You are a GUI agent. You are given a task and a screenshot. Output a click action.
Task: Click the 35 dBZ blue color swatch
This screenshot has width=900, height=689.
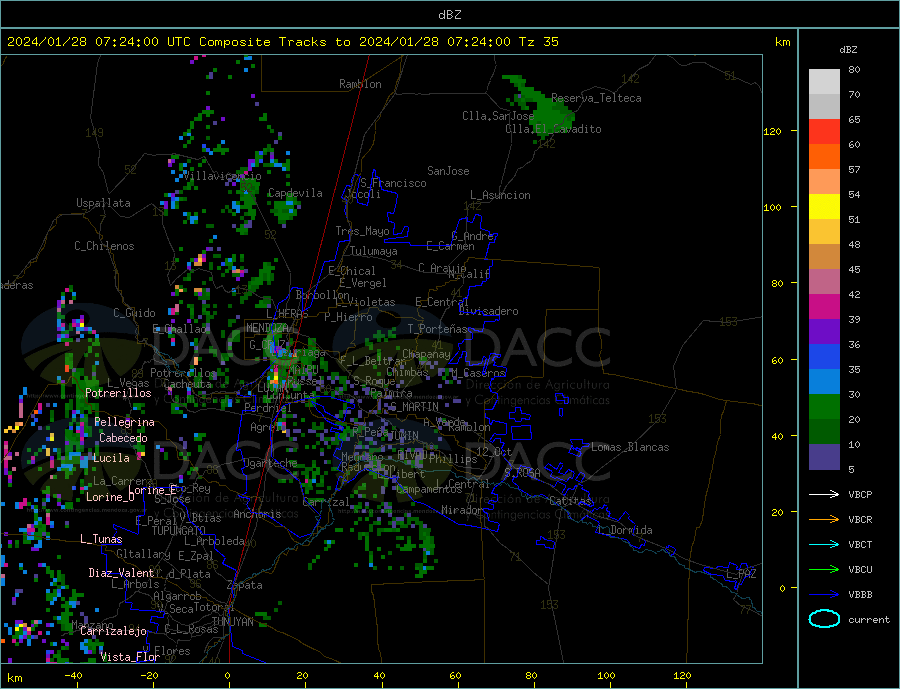point(824,356)
